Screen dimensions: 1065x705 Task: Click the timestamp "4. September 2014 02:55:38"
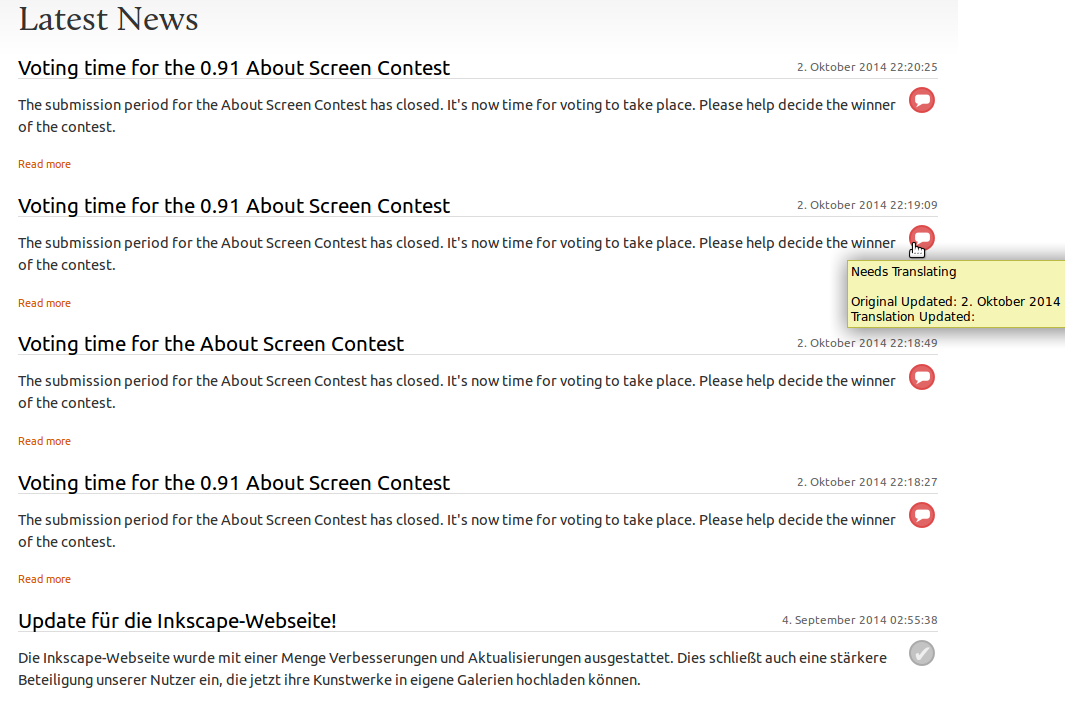859,620
